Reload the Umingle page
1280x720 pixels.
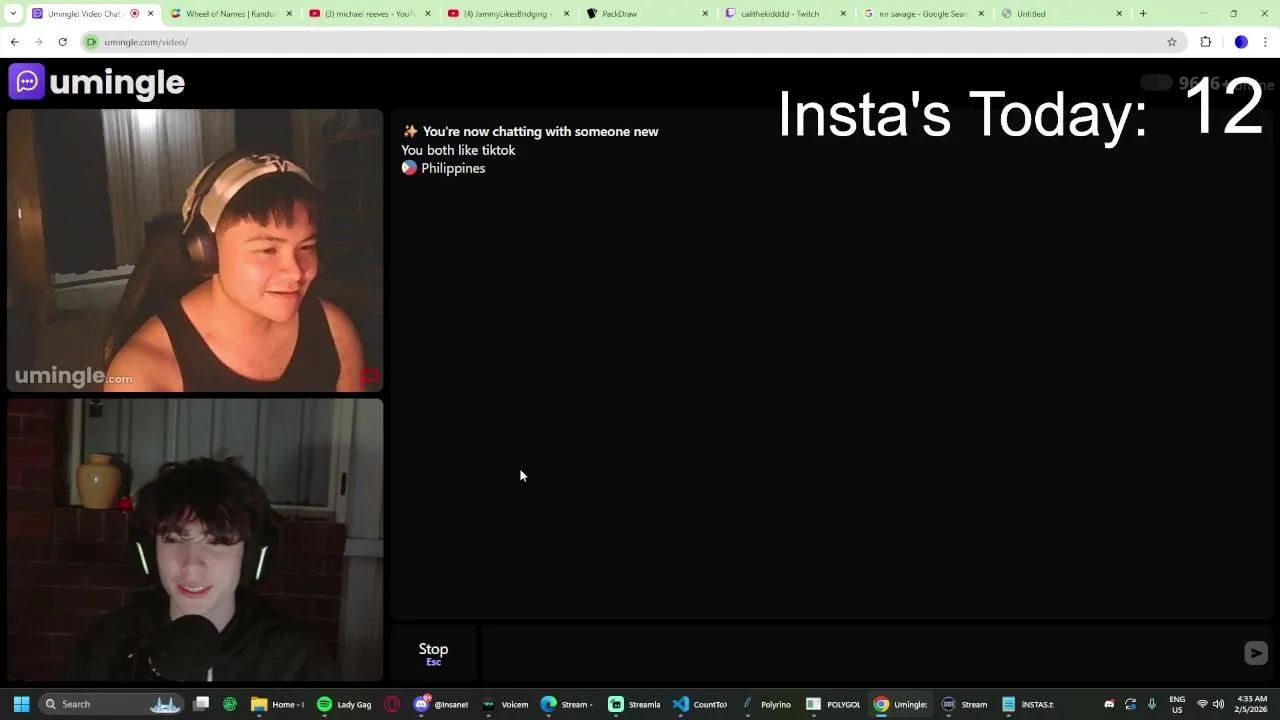(62, 42)
